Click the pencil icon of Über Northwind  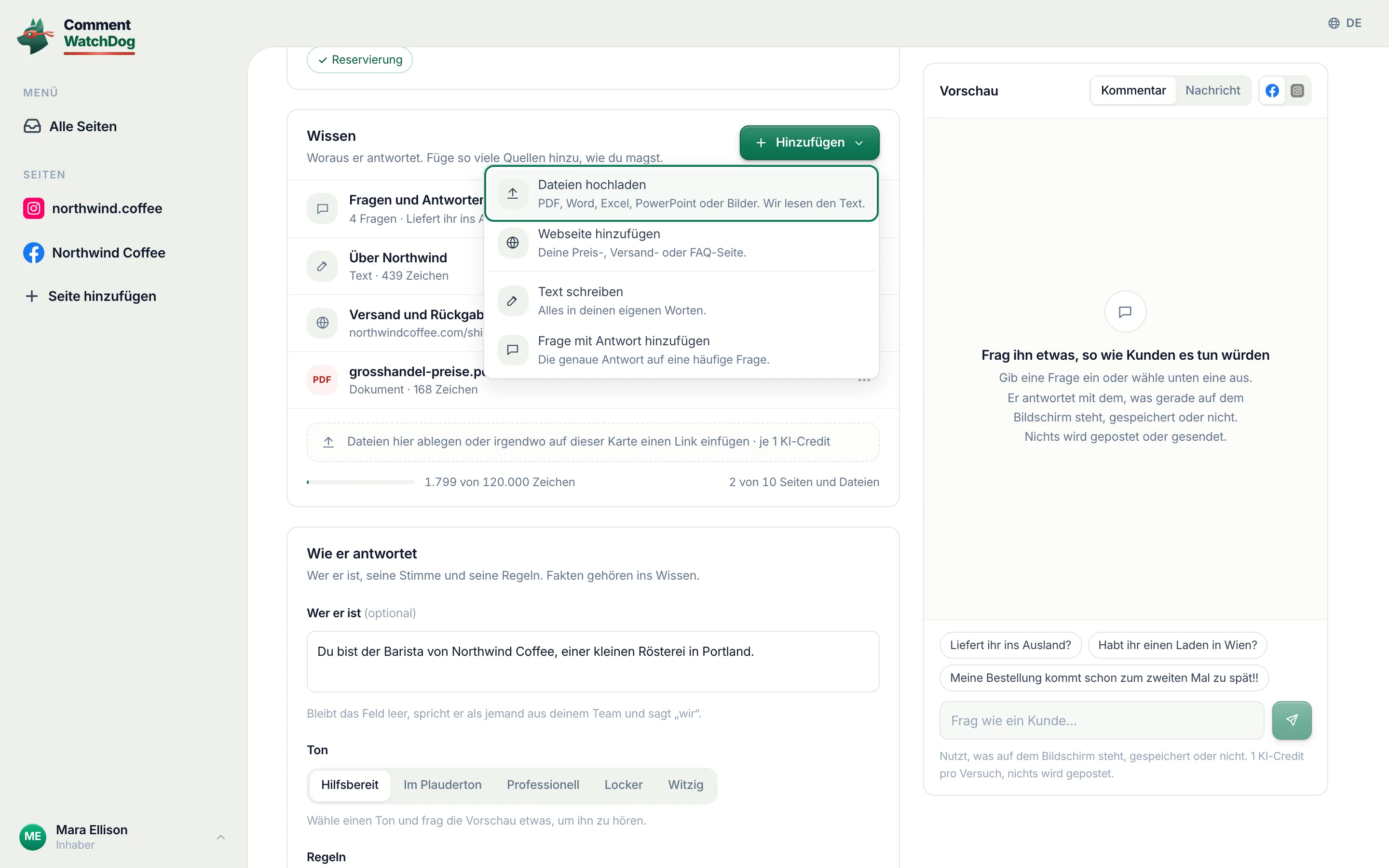[322, 266]
